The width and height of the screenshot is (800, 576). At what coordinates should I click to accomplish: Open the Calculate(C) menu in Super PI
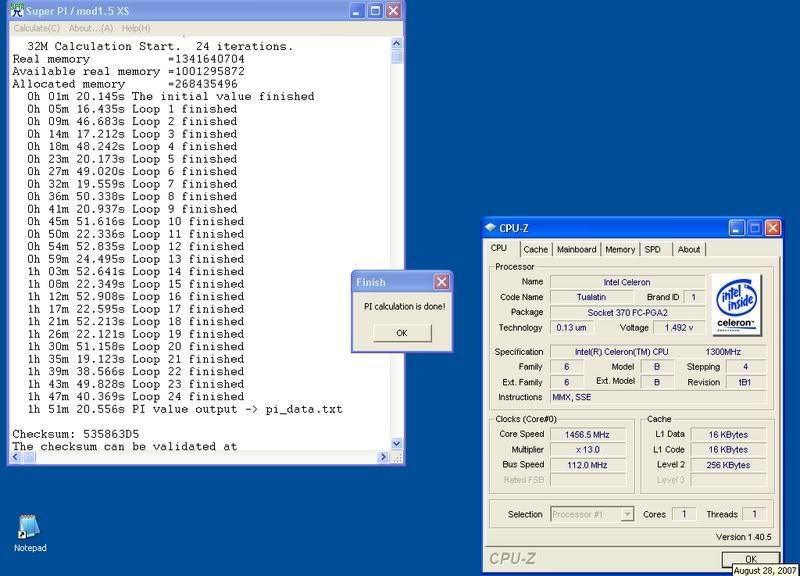pos(36,28)
